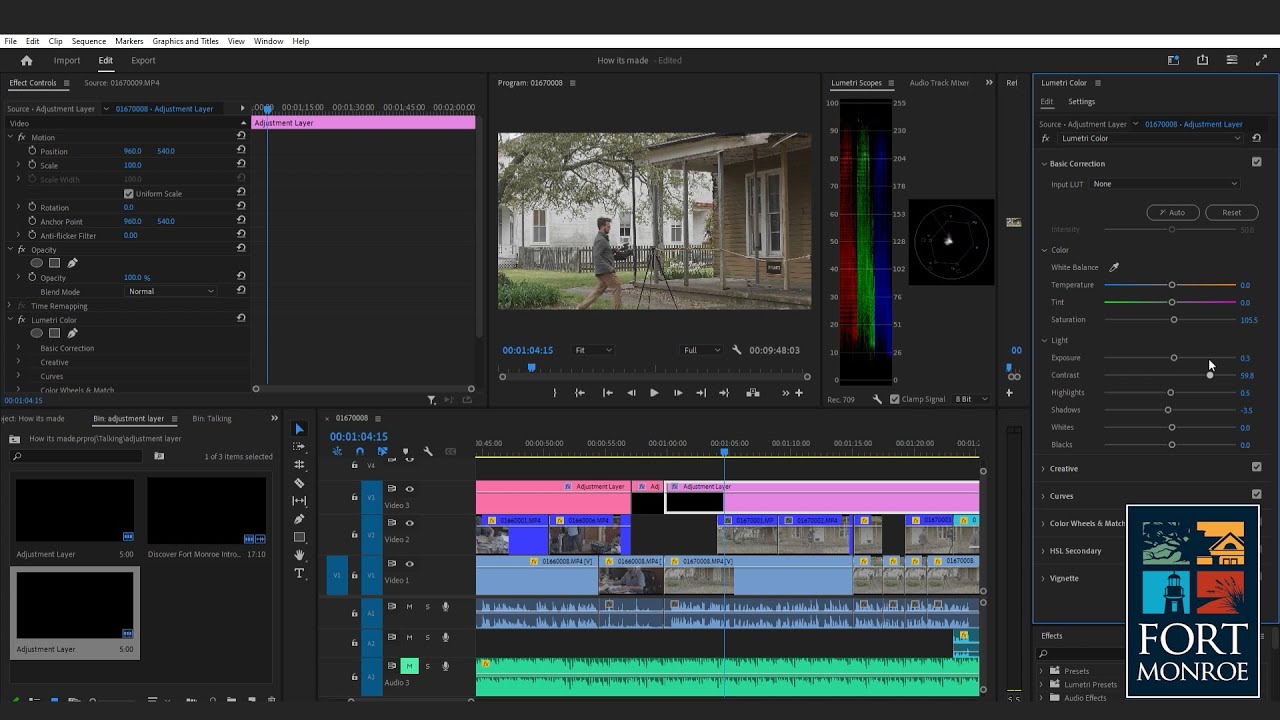
Task: Switch to the Import workspace tab
Action: coord(67,61)
